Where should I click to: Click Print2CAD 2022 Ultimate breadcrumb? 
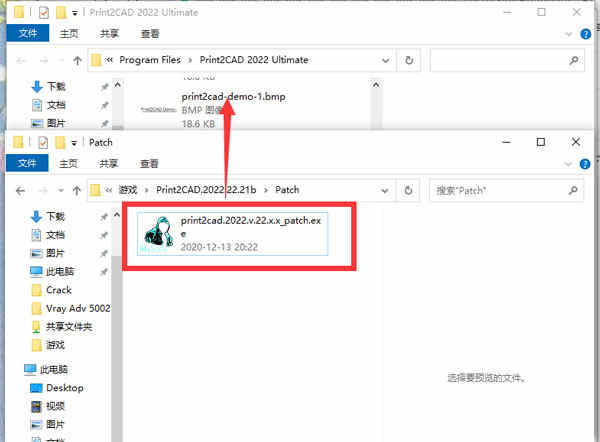(x=254, y=60)
